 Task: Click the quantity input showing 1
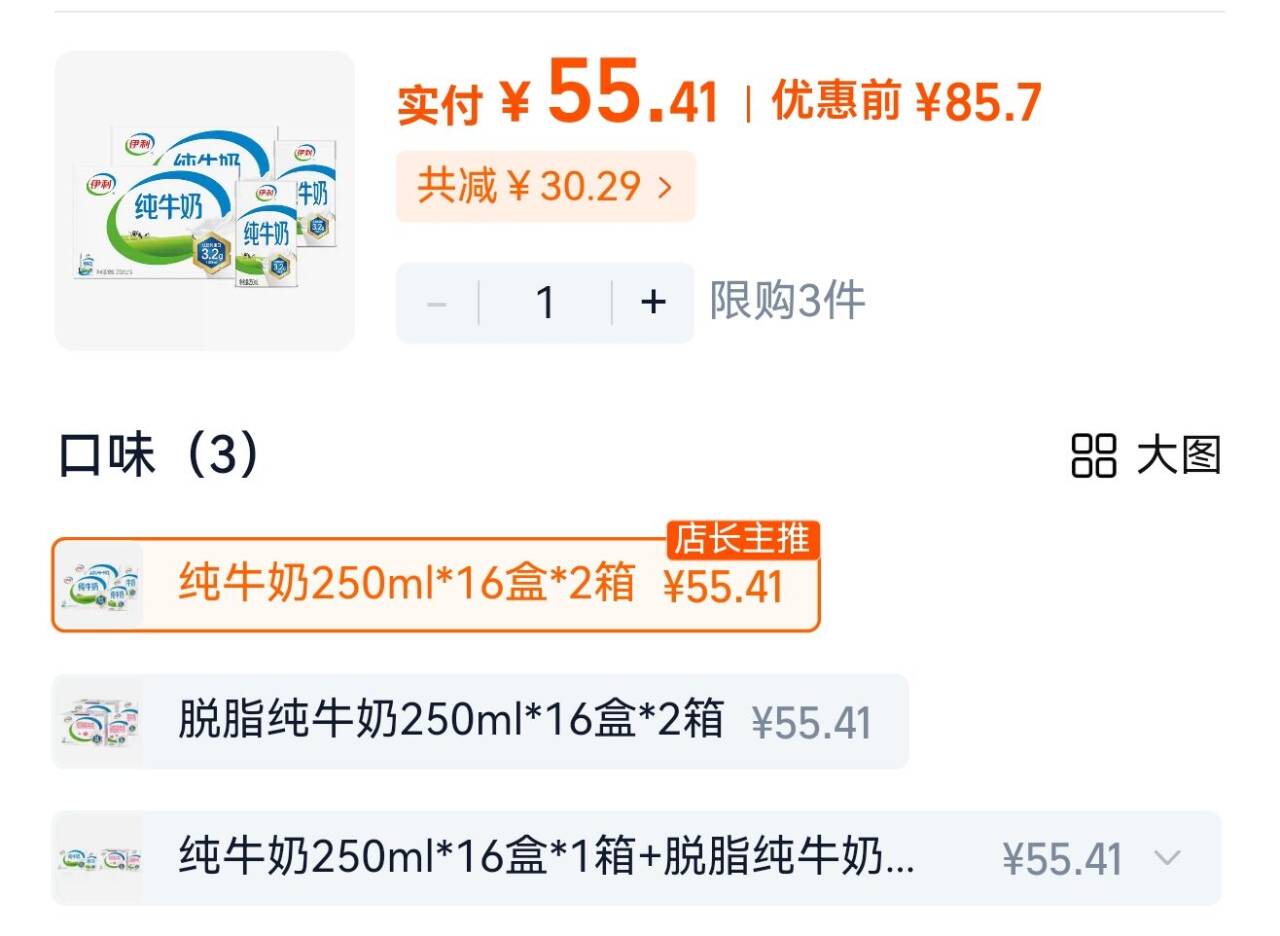[545, 302]
